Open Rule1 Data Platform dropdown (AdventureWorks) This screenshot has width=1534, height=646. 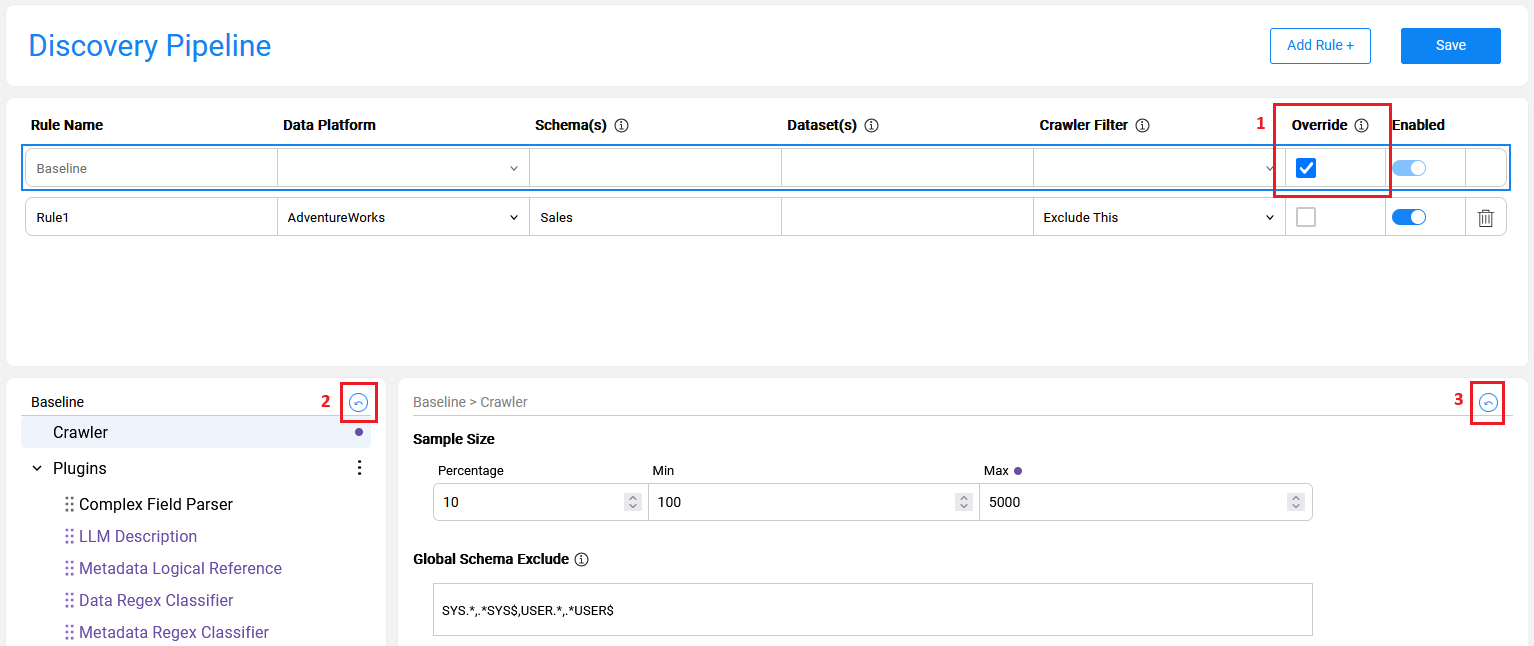click(403, 217)
